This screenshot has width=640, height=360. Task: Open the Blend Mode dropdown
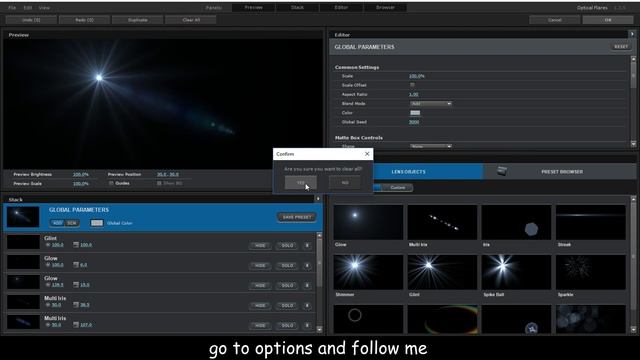coord(431,104)
